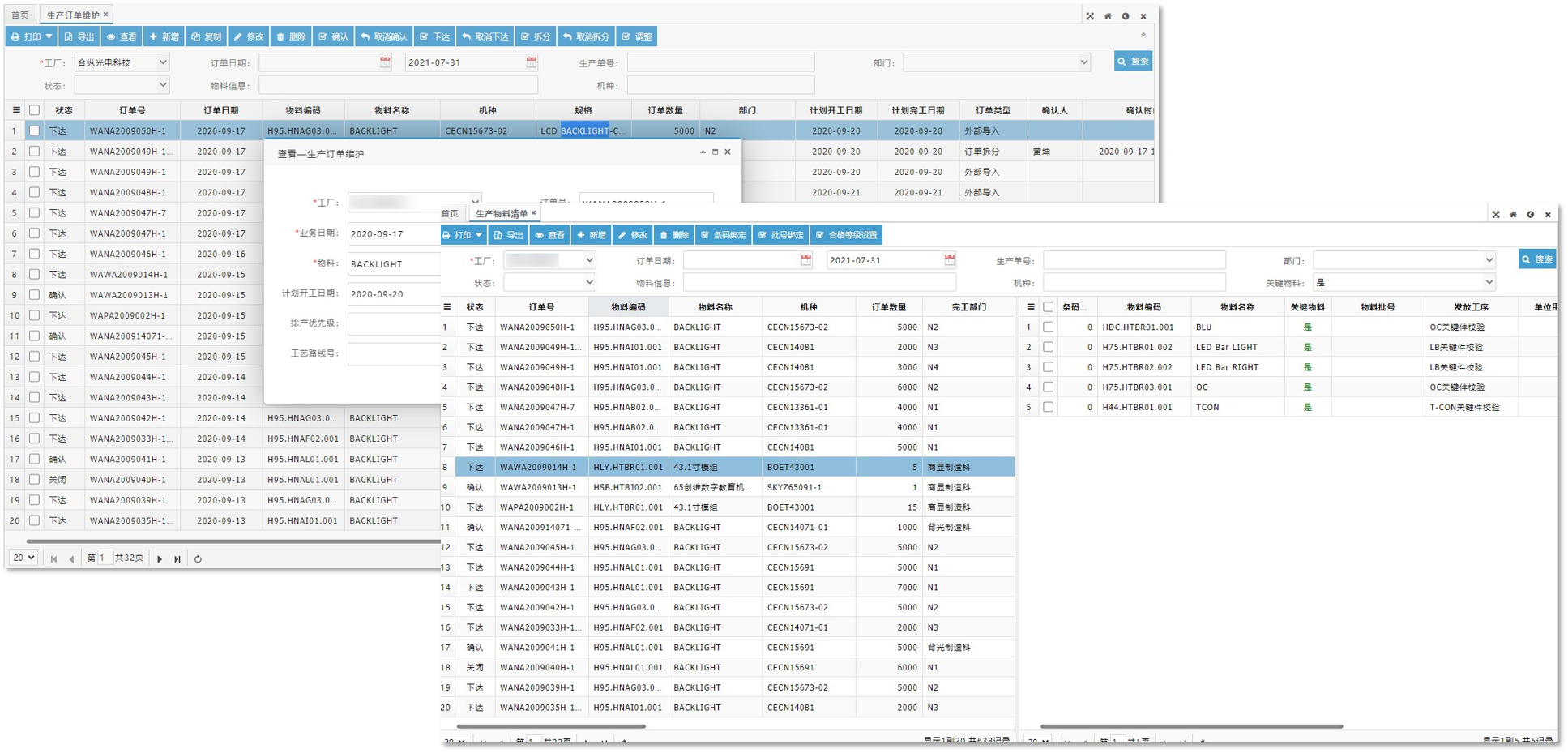The width and height of the screenshot is (1568, 753).
Task: Switch to the 首页 home tab at top-left
Action: pos(19,15)
